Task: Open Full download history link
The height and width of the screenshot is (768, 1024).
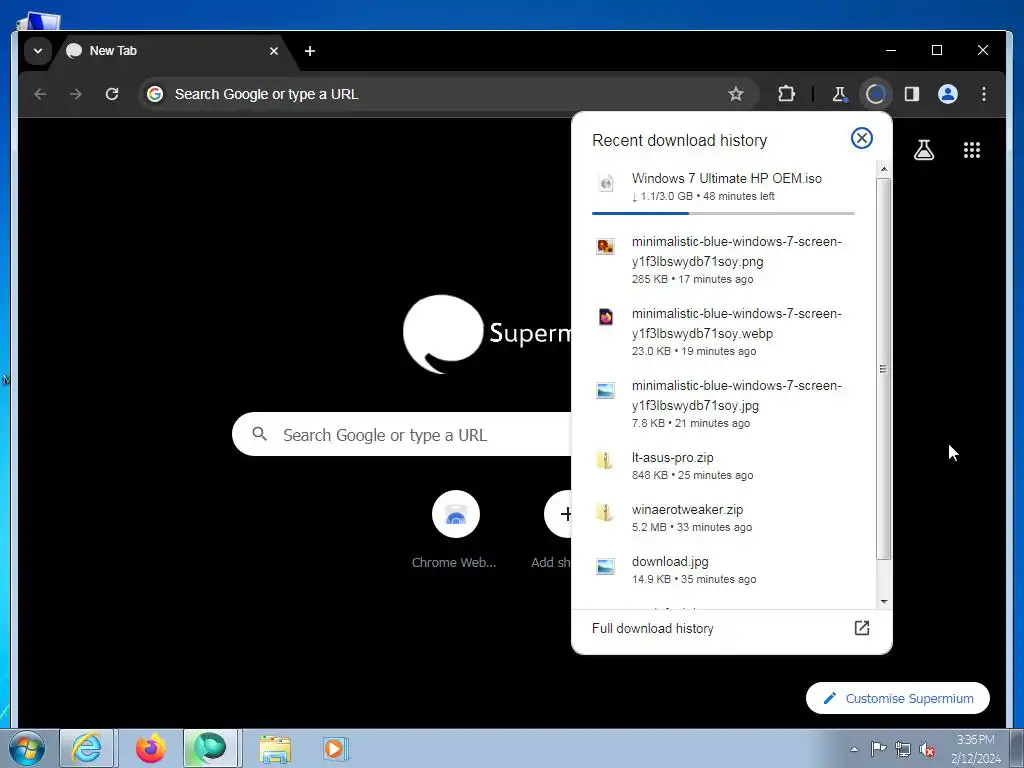Action: [x=731, y=628]
